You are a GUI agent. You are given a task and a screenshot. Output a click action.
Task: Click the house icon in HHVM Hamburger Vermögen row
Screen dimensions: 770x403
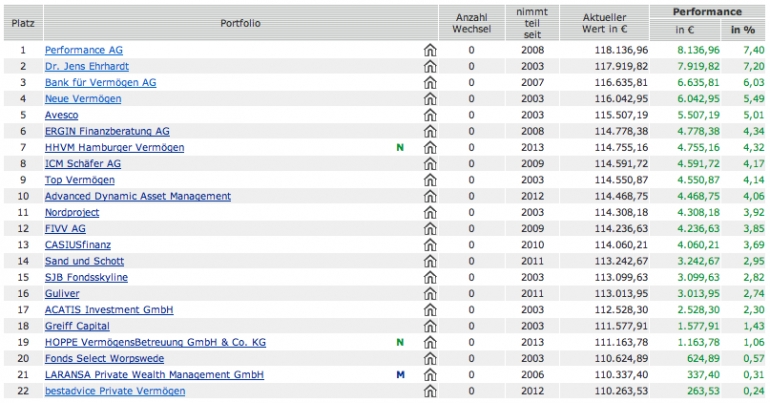point(430,148)
